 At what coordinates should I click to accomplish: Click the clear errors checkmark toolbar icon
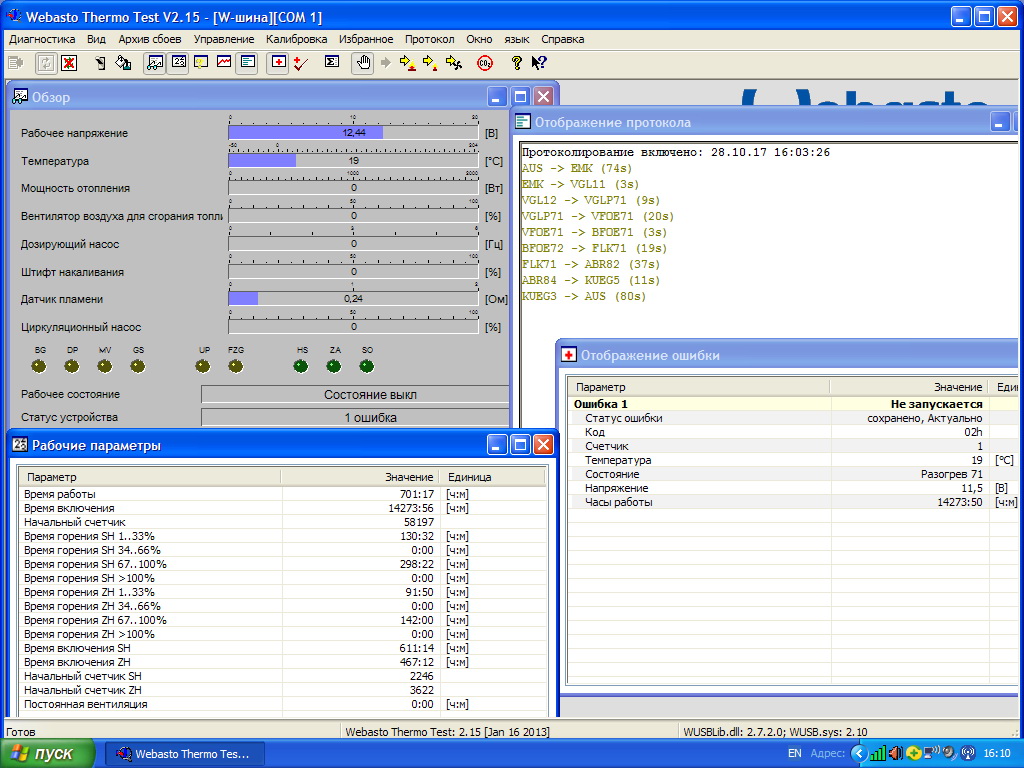tap(301, 63)
